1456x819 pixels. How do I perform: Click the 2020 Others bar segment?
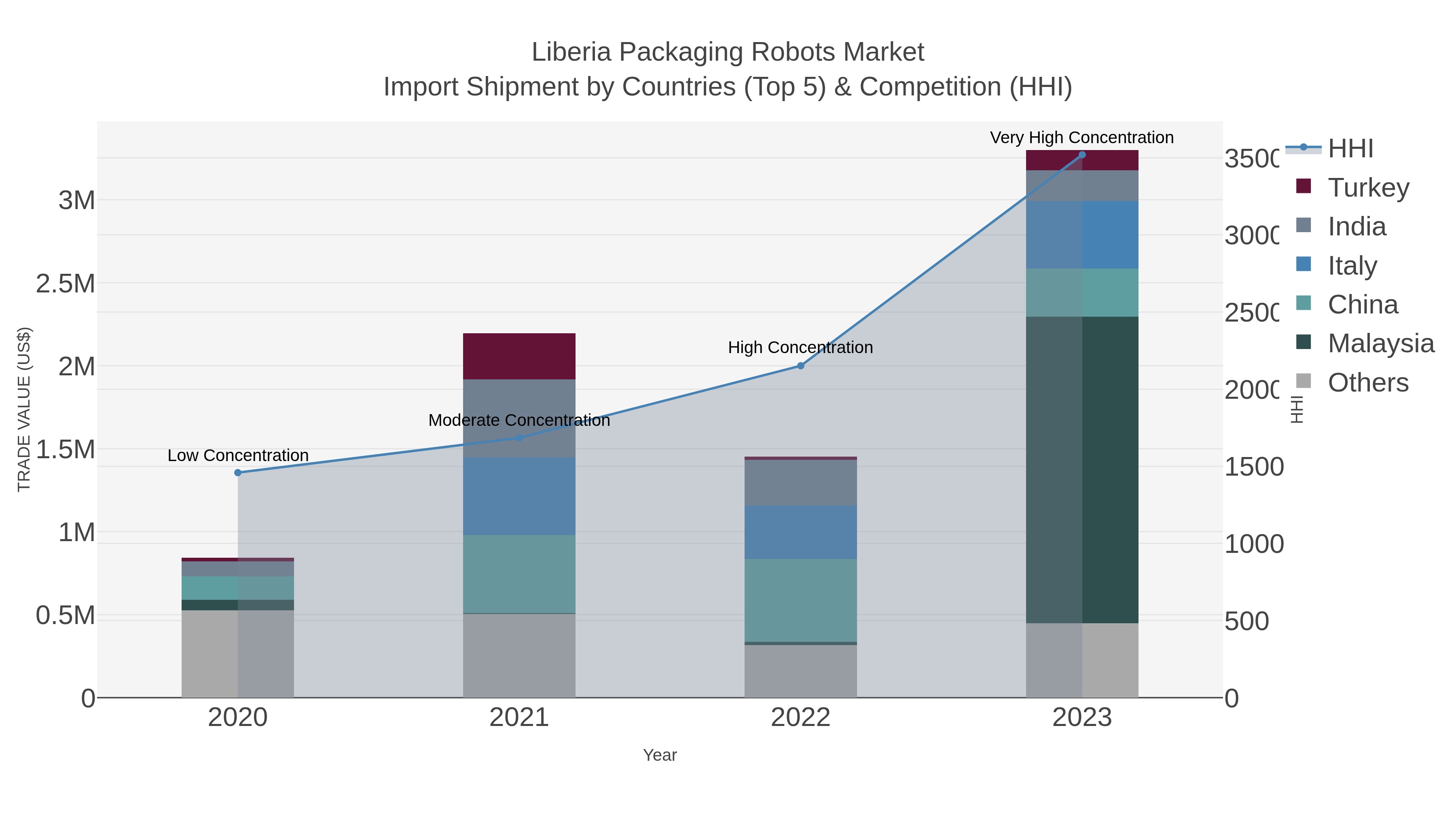pyautogui.click(x=238, y=654)
